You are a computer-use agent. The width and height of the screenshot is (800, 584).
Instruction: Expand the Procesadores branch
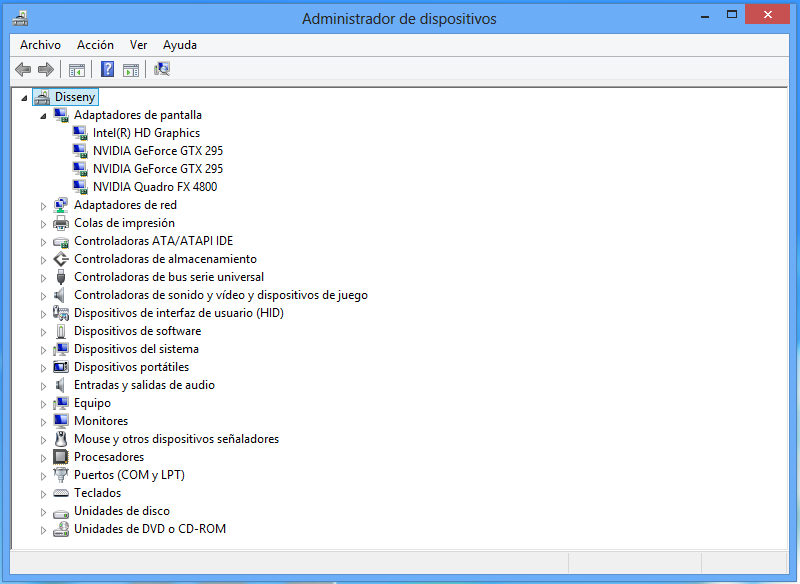(43, 458)
